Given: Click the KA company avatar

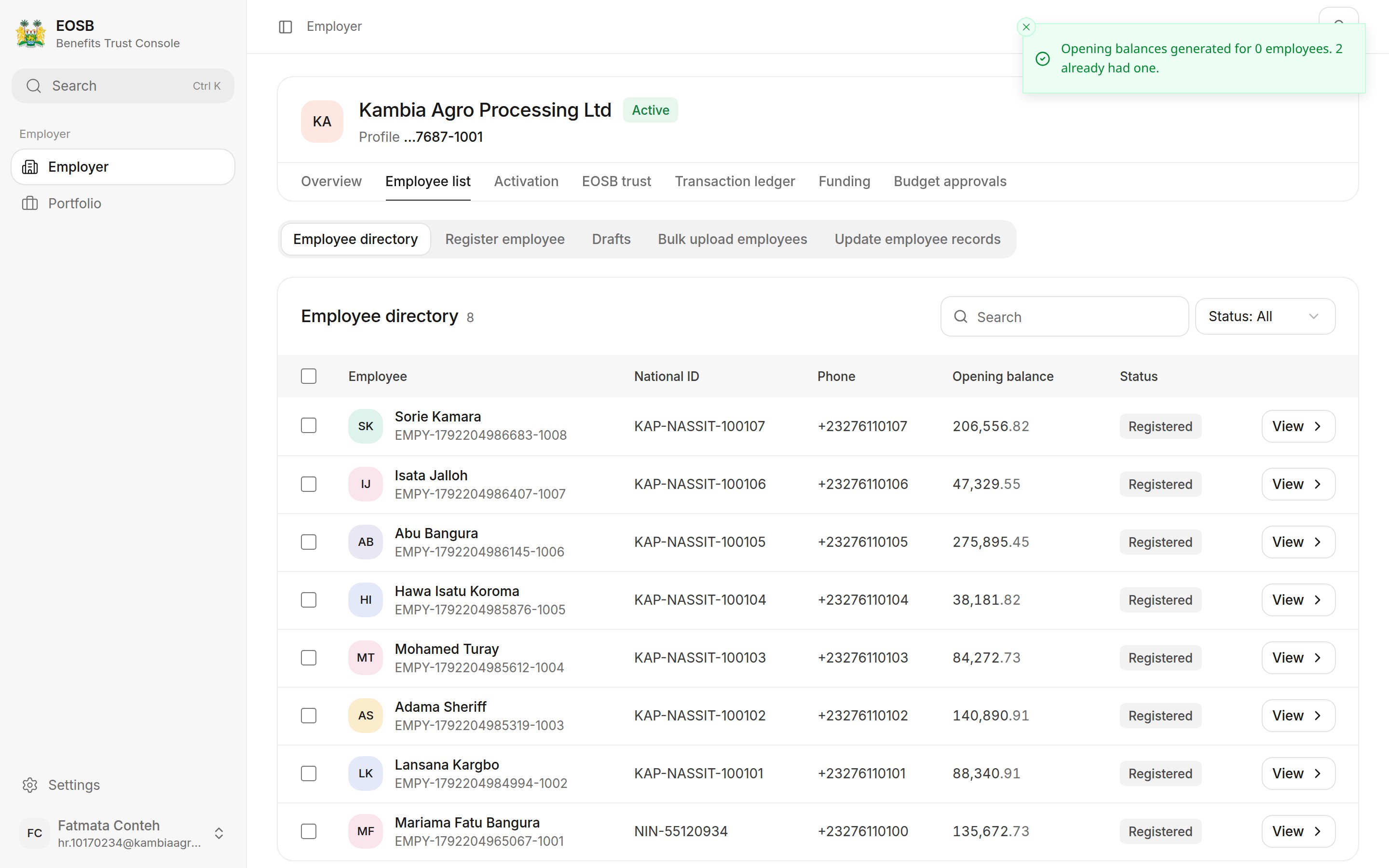Looking at the screenshot, I should 322,121.
